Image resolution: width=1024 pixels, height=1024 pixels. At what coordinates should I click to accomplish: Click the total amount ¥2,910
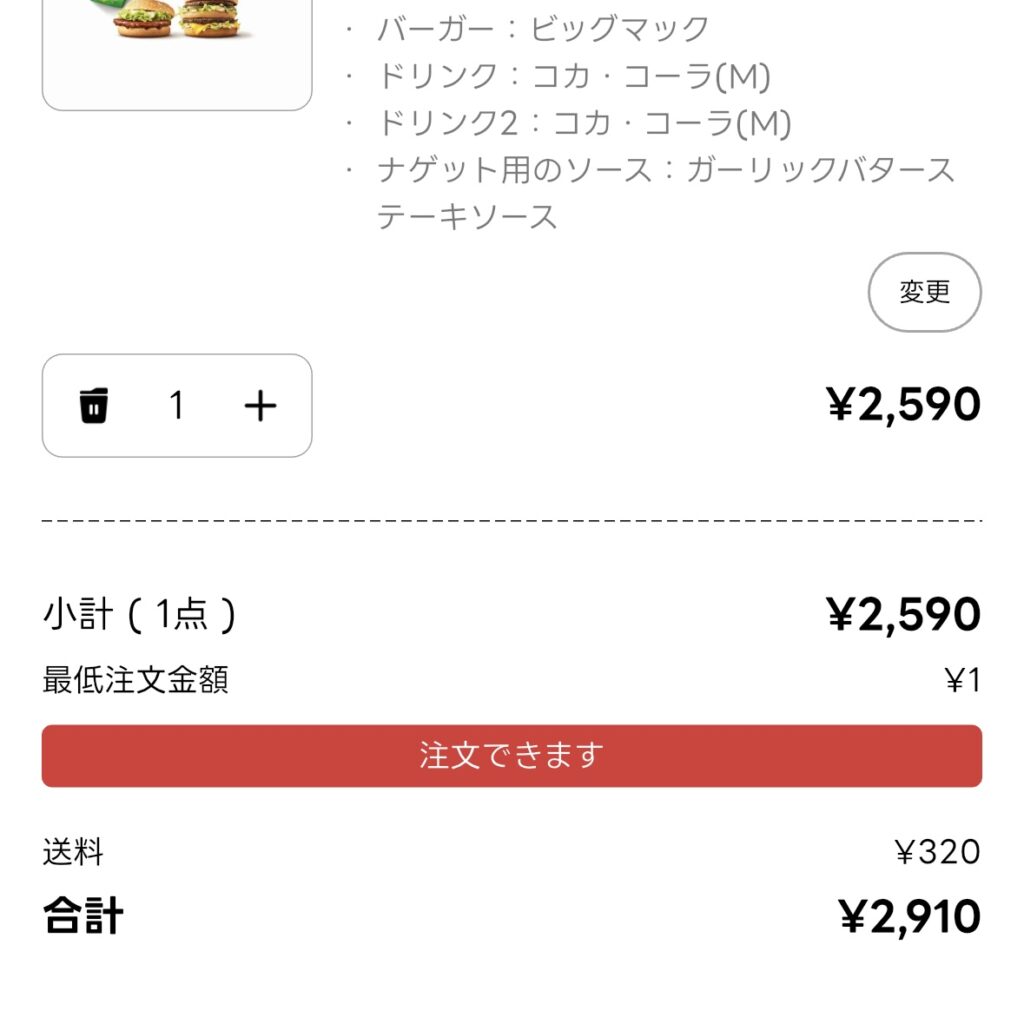pyautogui.click(x=909, y=916)
